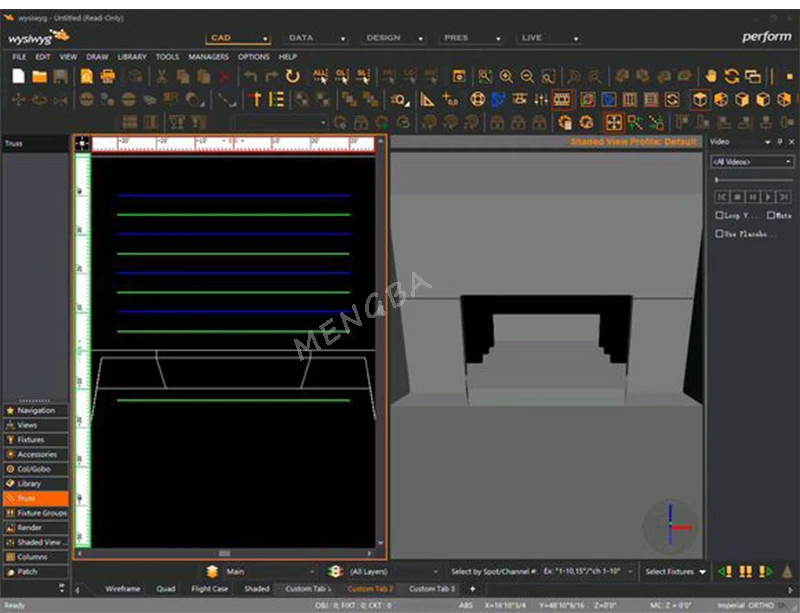Open the Patch sidebar panel
This screenshot has height=613, width=800.
coord(36,572)
